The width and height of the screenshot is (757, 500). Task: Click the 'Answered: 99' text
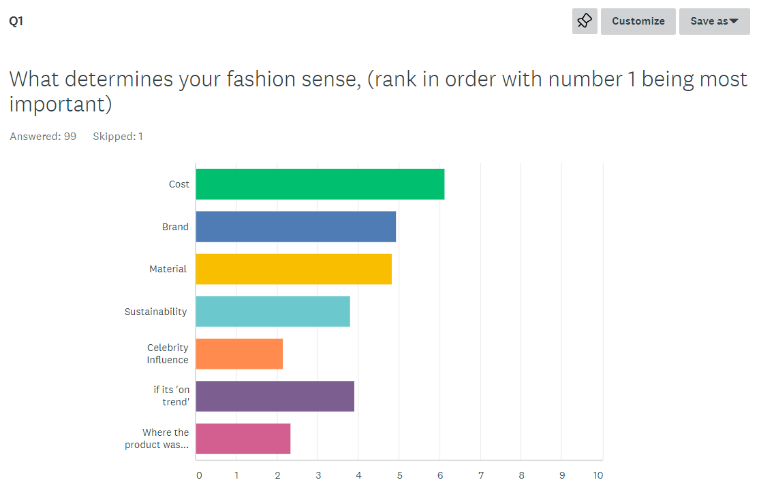[43, 137]
